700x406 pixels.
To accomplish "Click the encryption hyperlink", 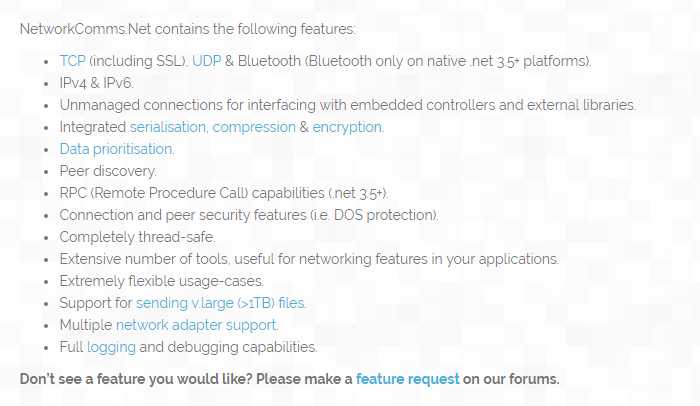I will [348, 127].
